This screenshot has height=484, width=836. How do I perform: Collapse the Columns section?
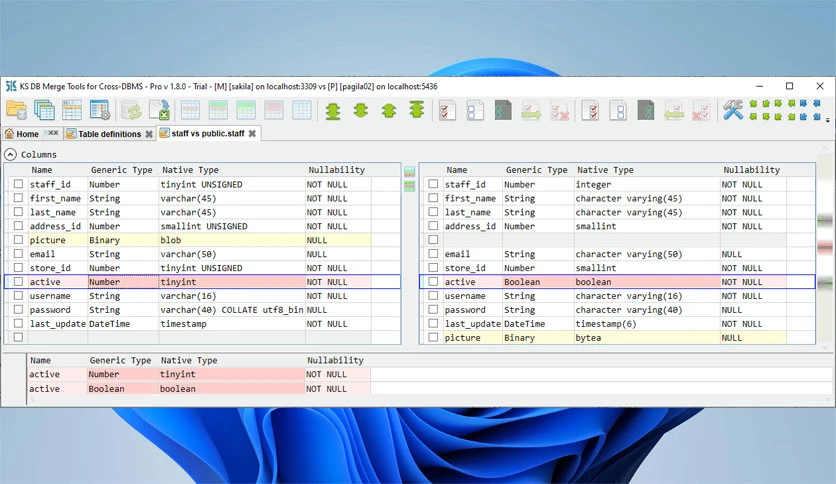click(x=10, y=155)
